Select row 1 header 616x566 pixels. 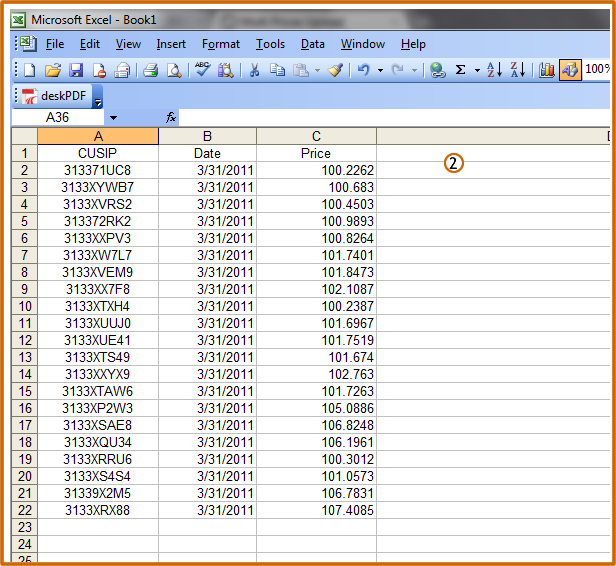pos(24,153)
